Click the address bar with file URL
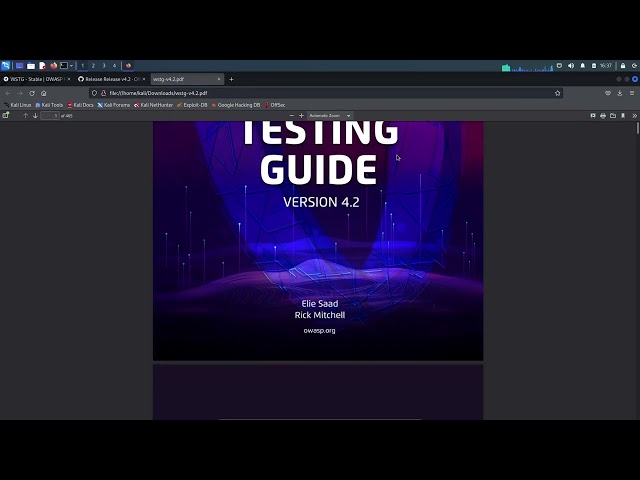This screenshot has height=480, width=640. [x=326, y=93]
